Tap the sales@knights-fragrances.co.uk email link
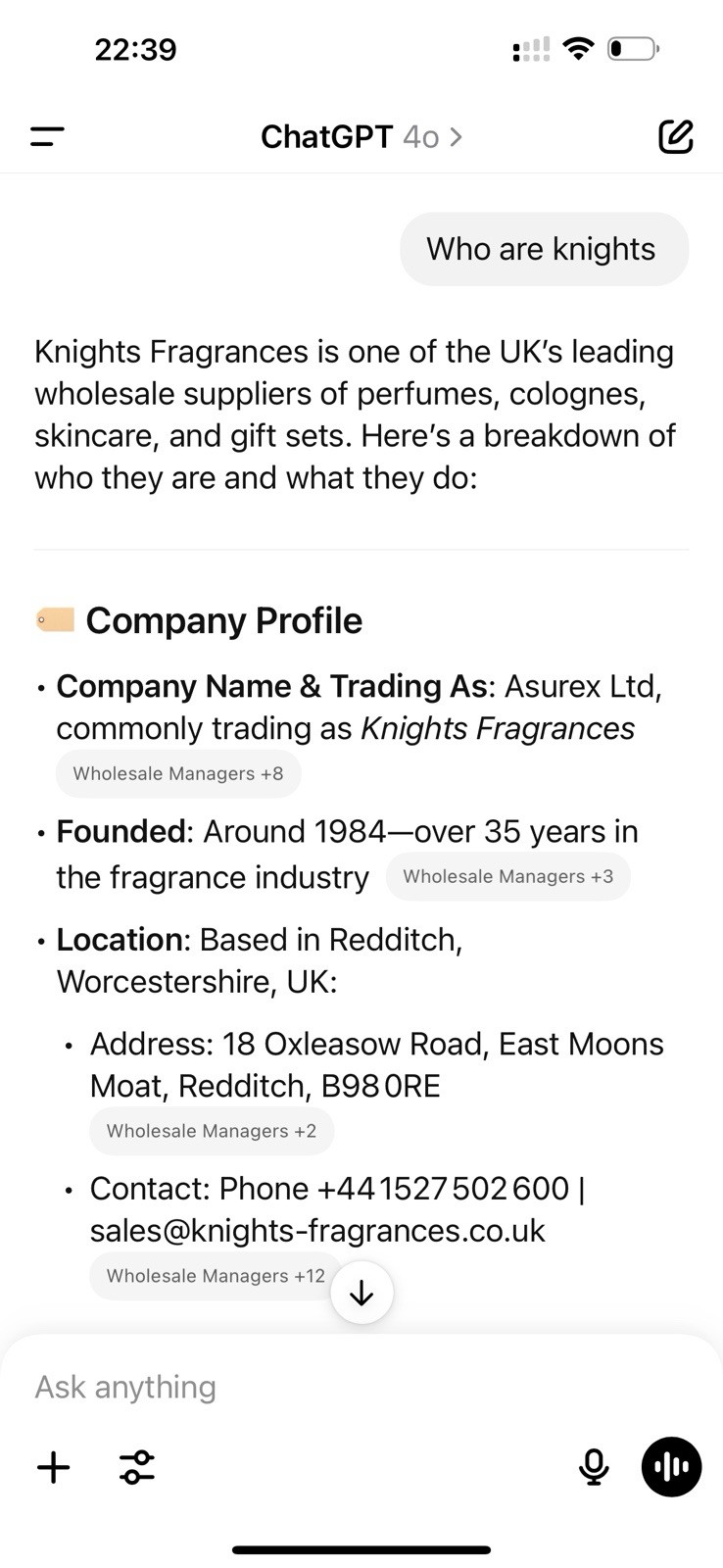723x1568 pixels. (317, 1230)
